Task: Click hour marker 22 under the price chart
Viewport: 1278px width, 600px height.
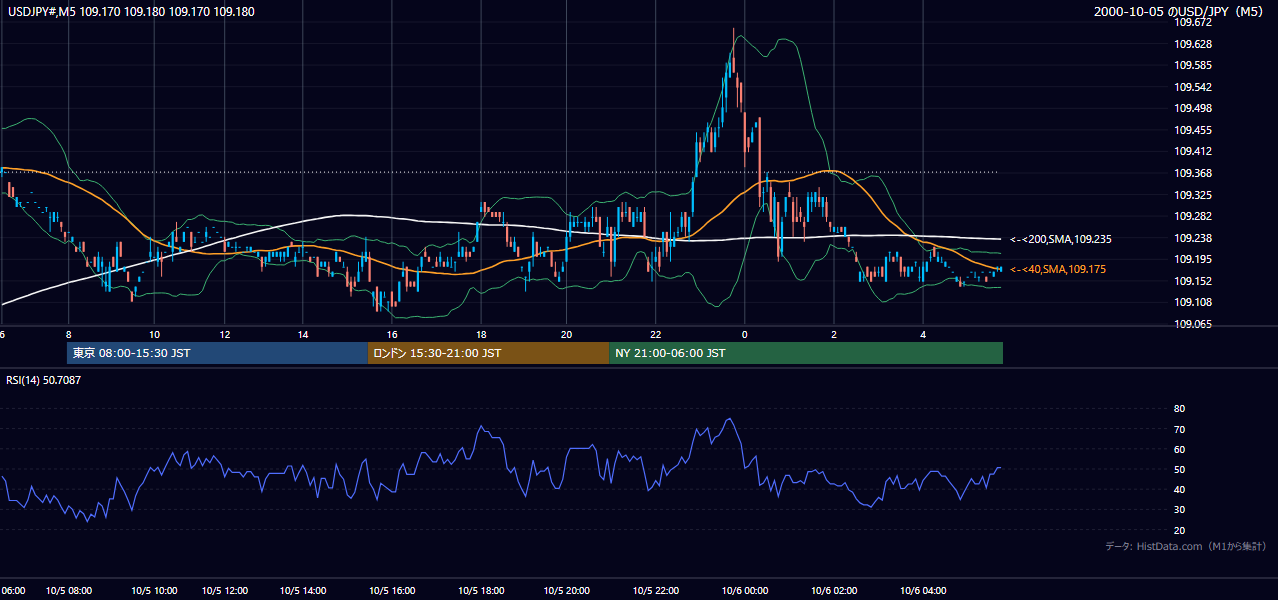Action: click(x=656, y=335)
